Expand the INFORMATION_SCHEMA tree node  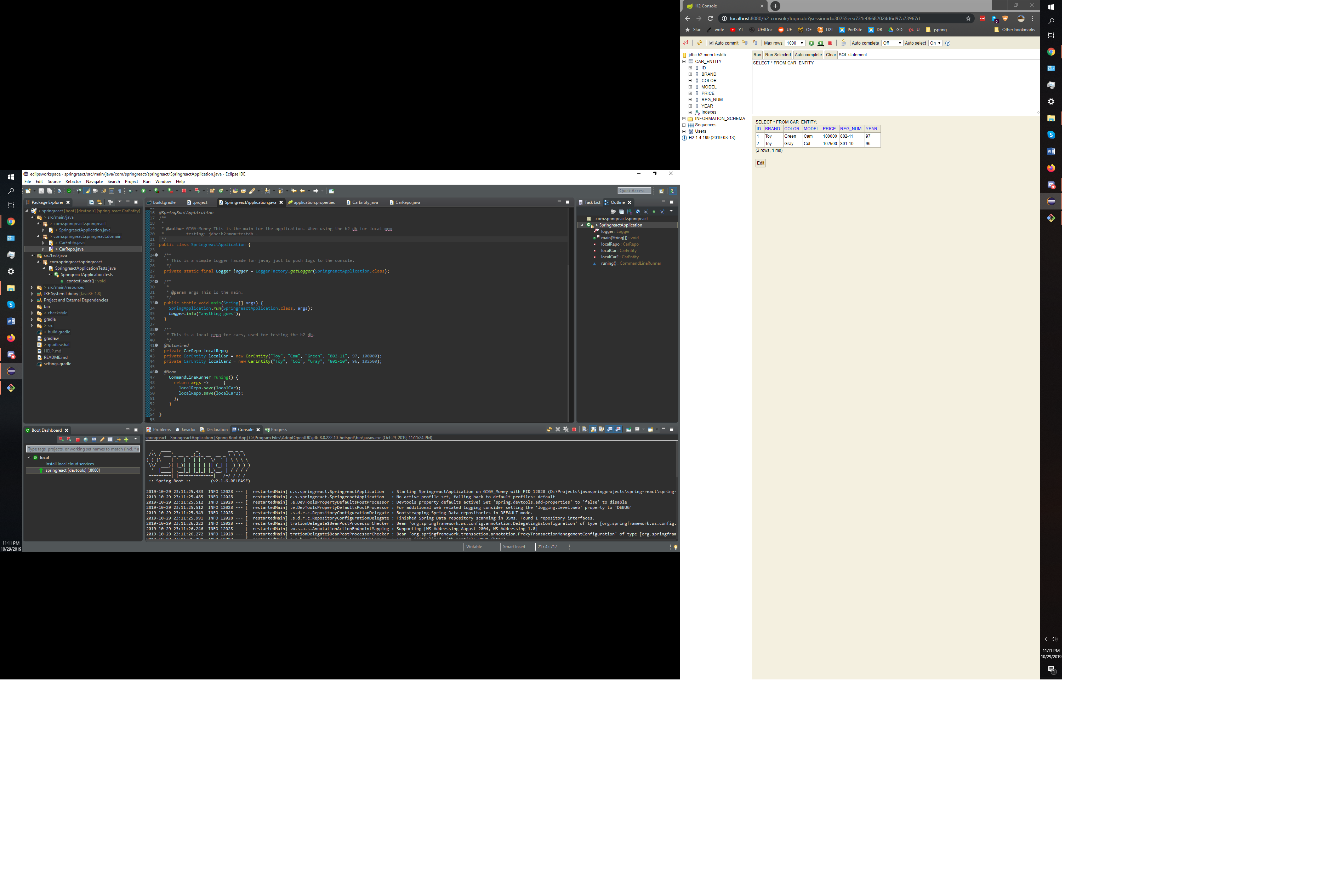click(x=684, y=119)
